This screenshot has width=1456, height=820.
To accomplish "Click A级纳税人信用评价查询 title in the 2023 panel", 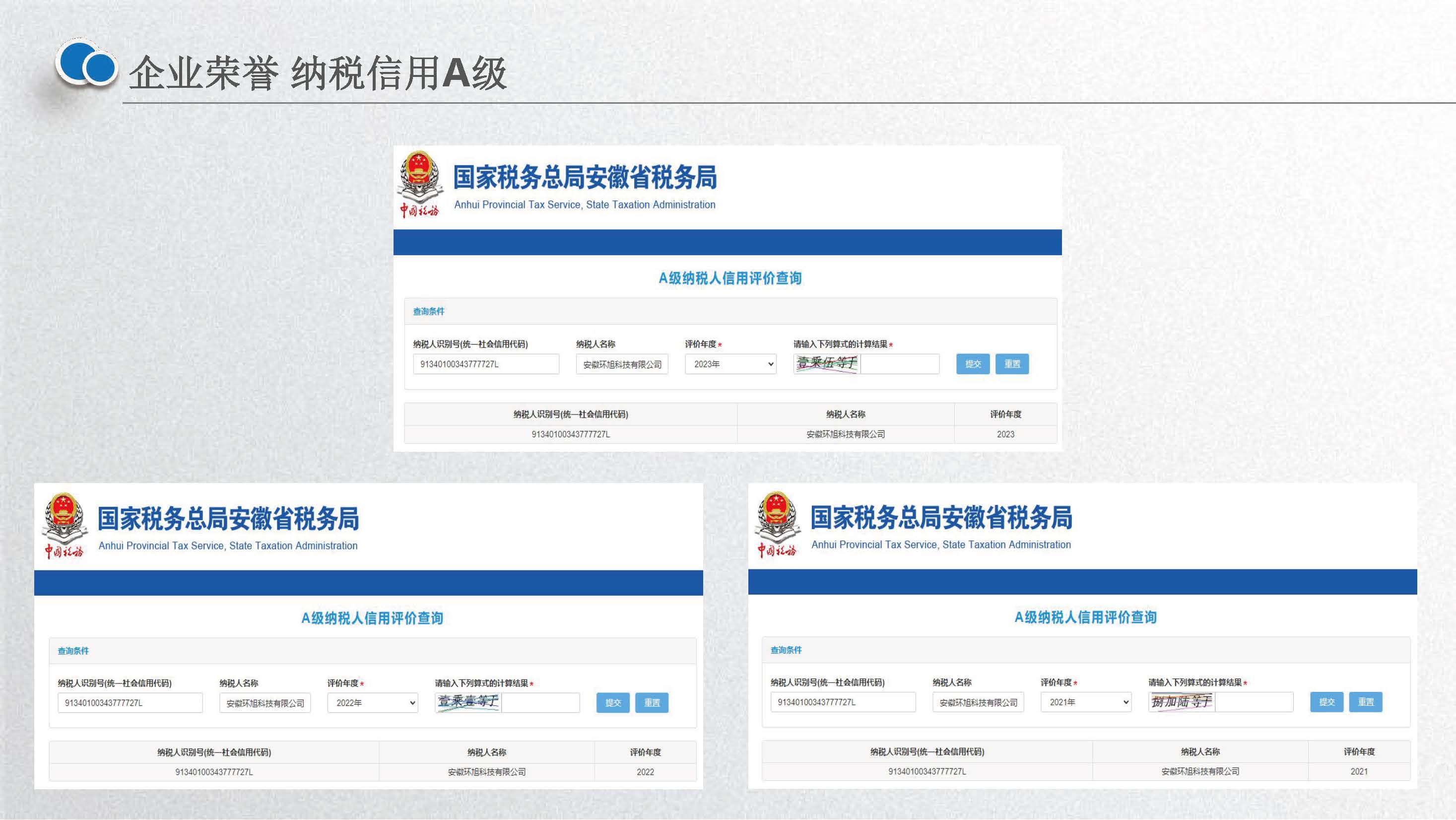I will pos(730,278).
